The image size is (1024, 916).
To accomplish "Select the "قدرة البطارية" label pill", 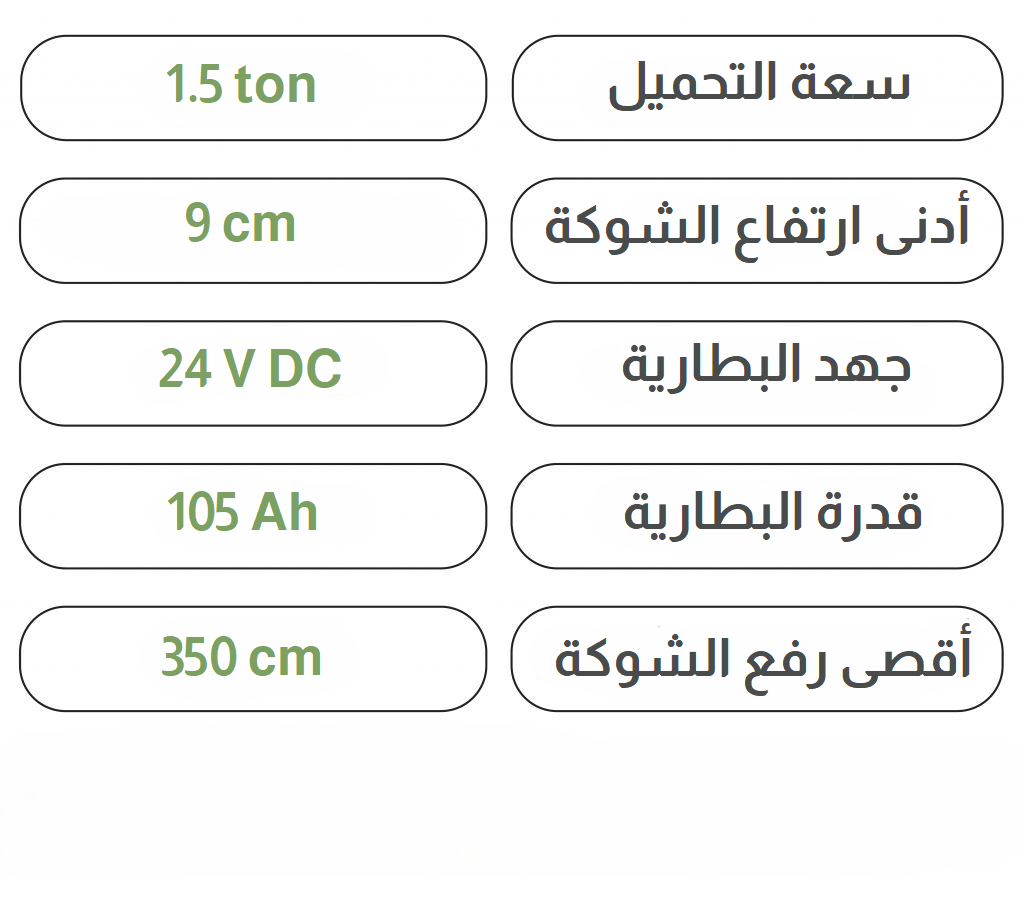I will (x=757, y=516).
